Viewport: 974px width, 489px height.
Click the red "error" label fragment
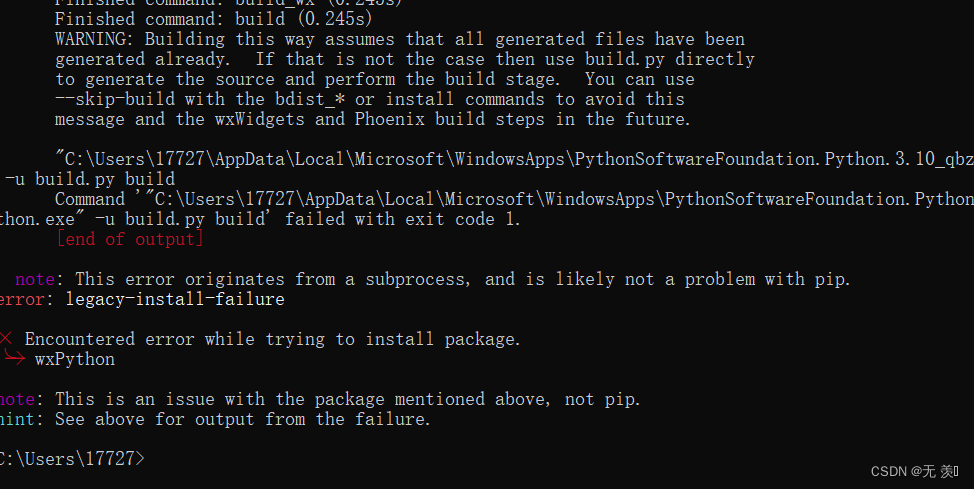(x=22, y=299)
